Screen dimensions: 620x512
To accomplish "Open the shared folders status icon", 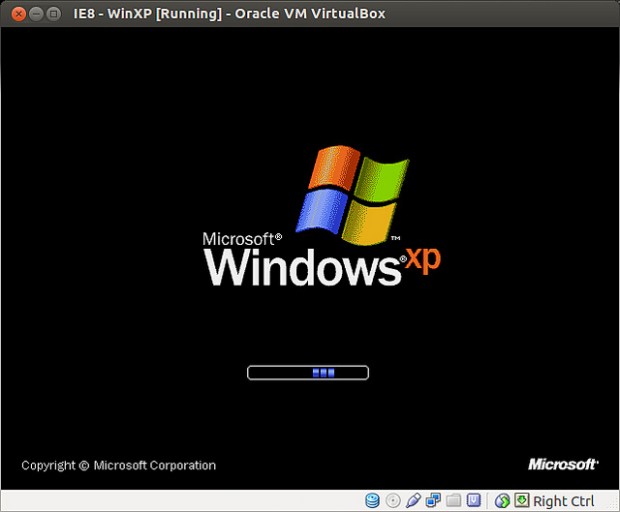I will 454,501.
